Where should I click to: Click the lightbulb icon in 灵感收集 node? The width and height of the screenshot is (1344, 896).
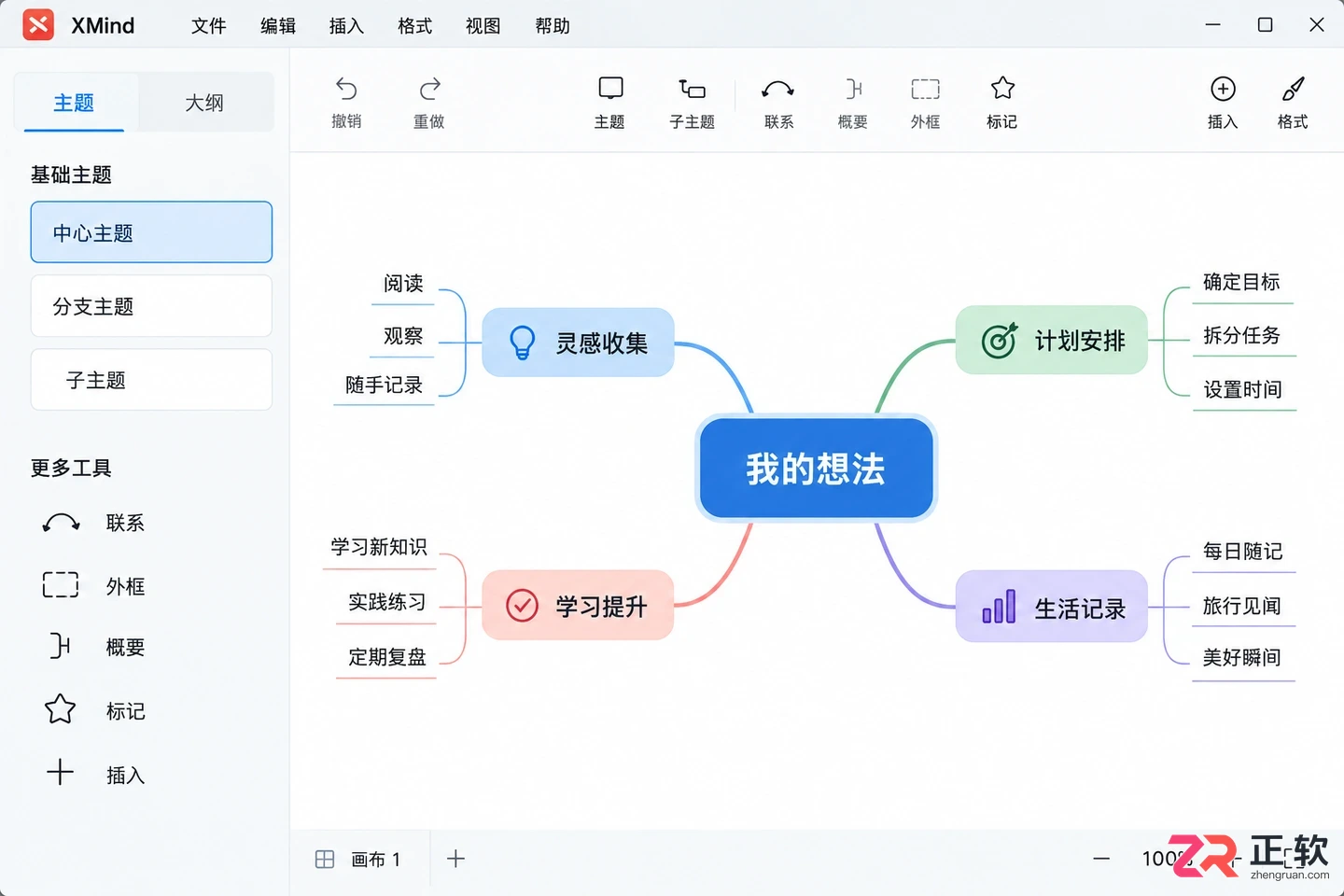(x=523, y=343)
